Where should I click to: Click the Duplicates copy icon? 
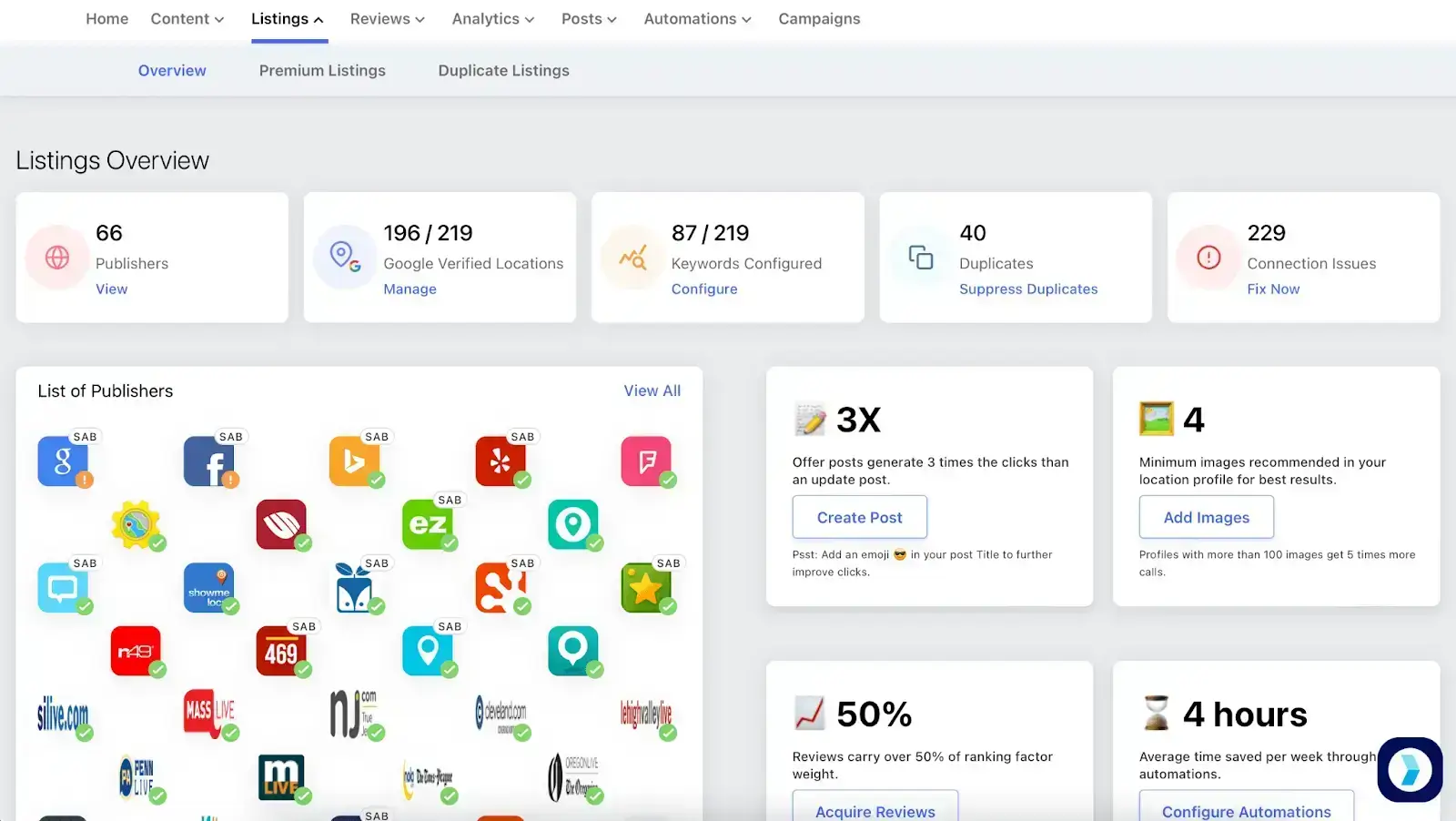921,258
